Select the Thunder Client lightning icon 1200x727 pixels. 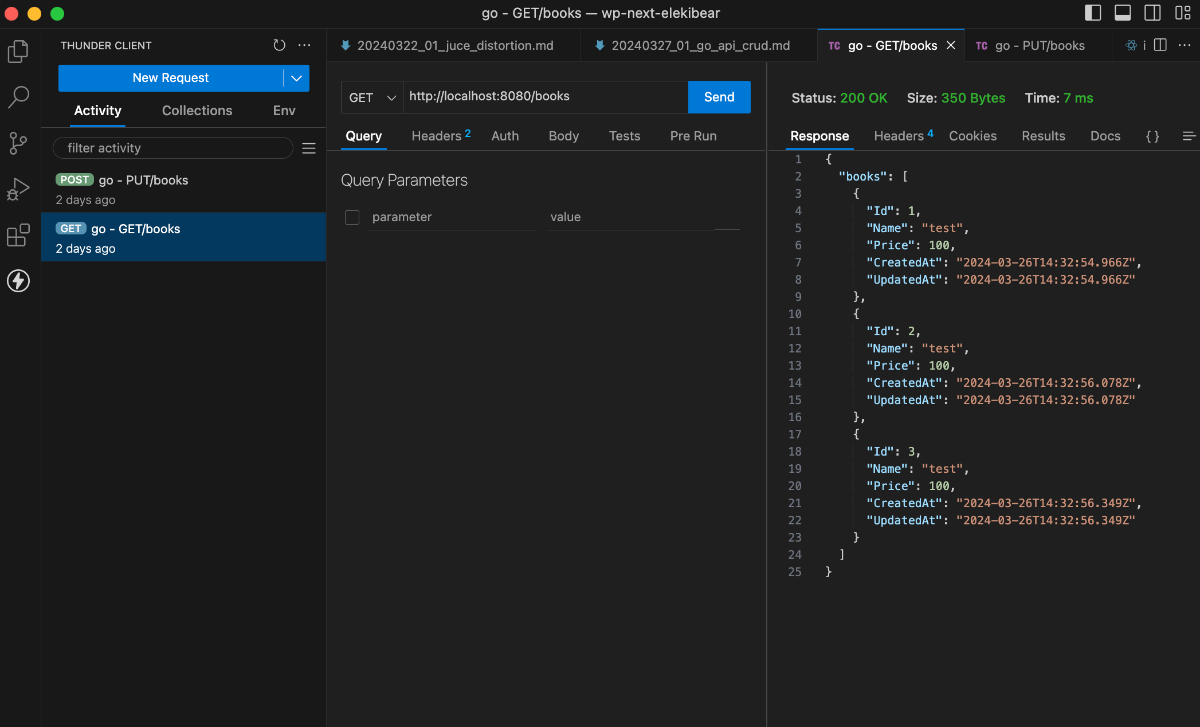click(x=18, y=281)
